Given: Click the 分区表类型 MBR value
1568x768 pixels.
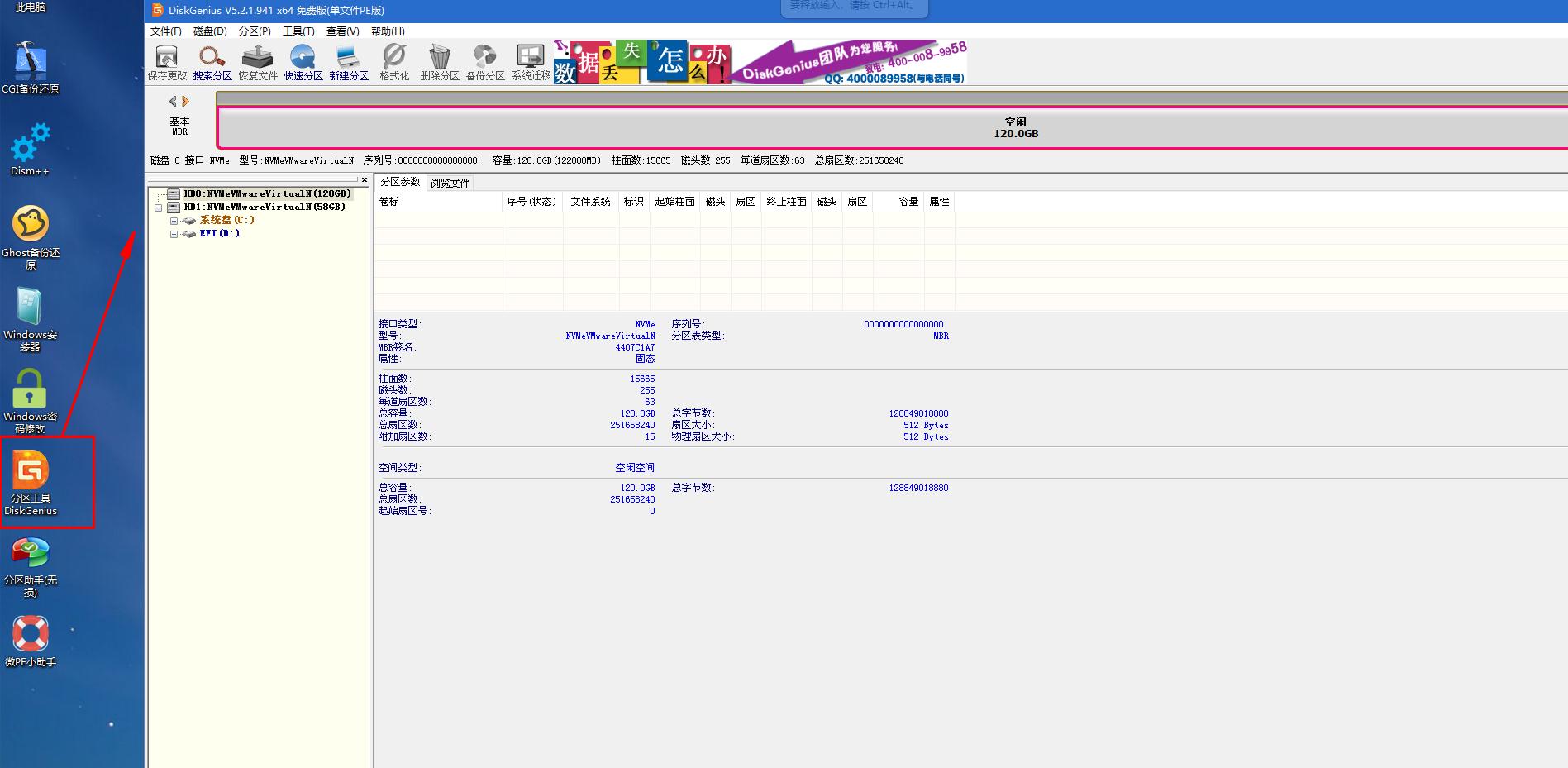Looking at the screenshot, I should pyautogui.click(x=941, y=336).
